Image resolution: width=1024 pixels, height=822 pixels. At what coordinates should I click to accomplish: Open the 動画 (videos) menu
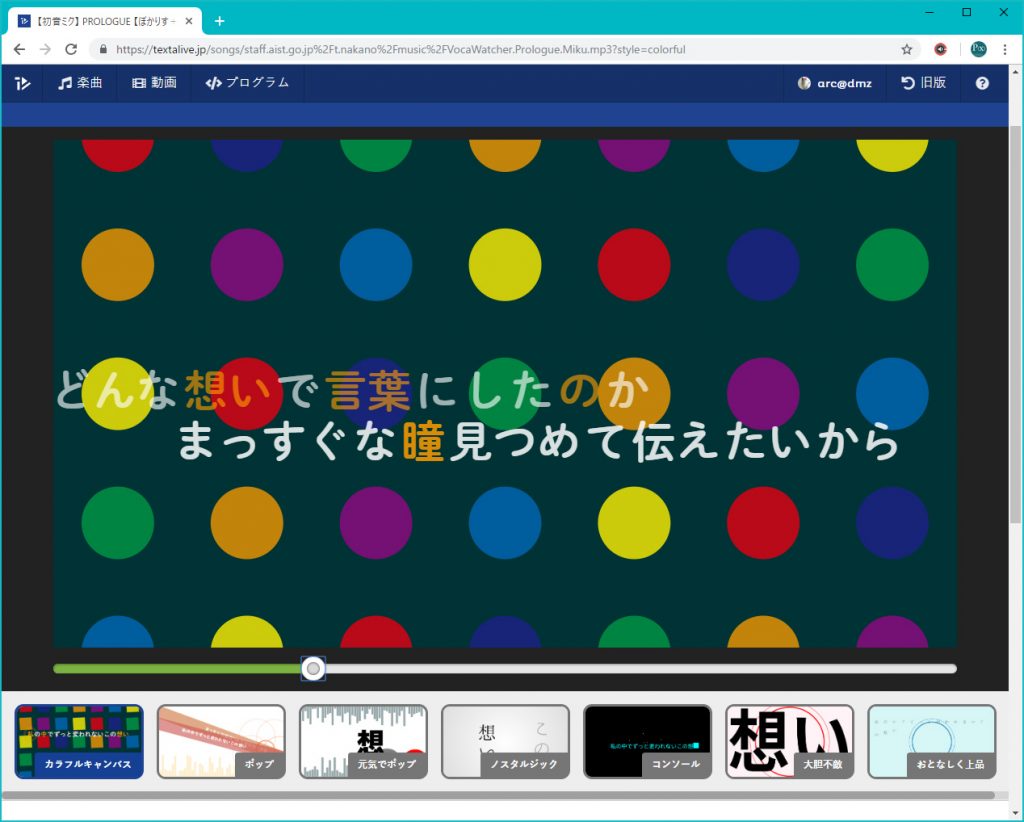tap(154, 83)
